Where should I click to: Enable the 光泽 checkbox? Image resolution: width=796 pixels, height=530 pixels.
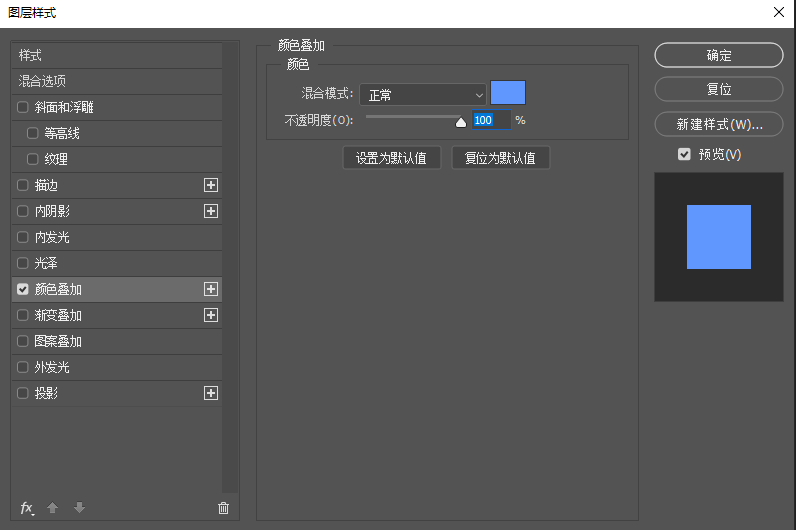[x=22, y=263]
